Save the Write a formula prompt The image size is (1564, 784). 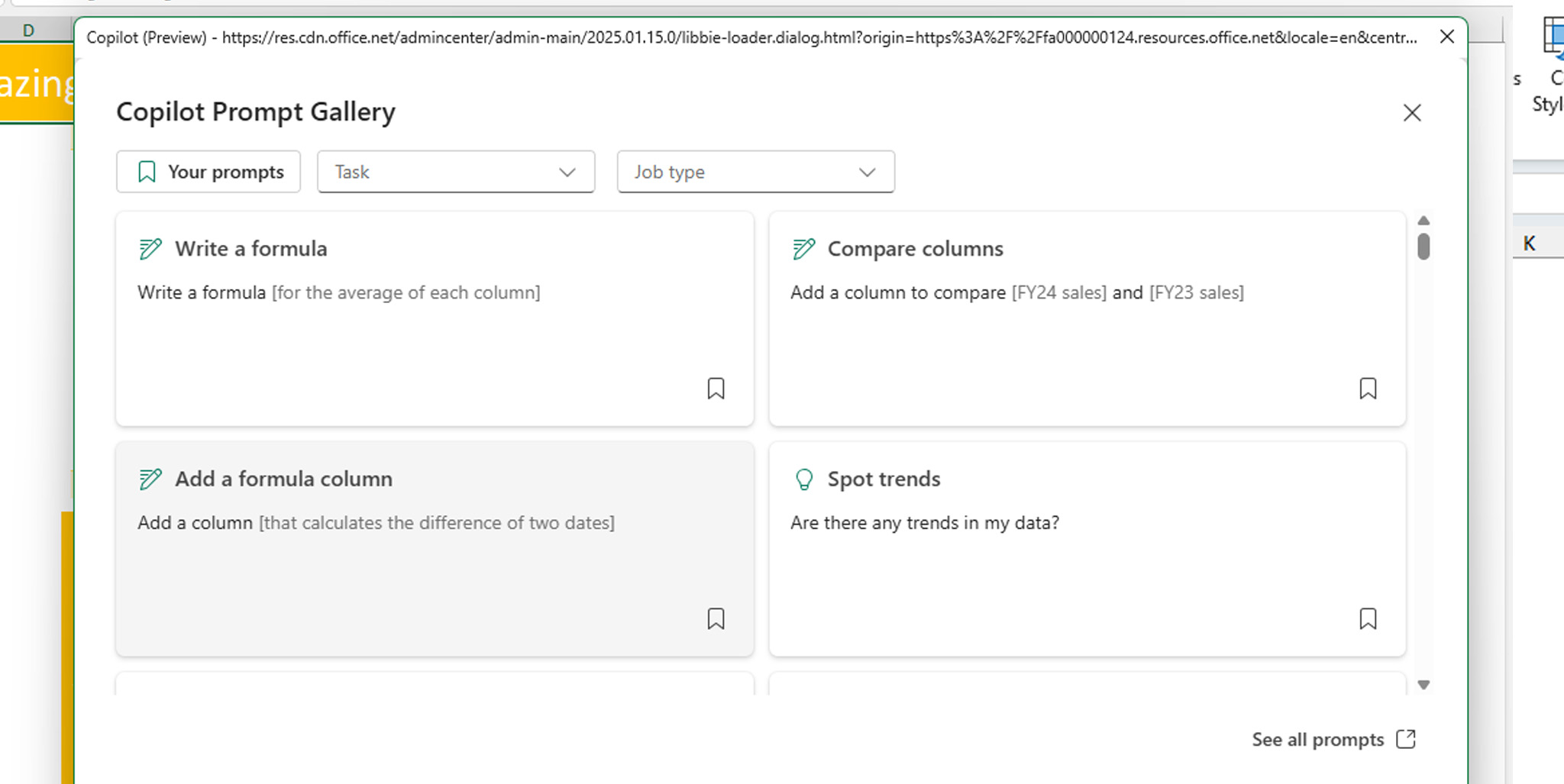point(716,389)
